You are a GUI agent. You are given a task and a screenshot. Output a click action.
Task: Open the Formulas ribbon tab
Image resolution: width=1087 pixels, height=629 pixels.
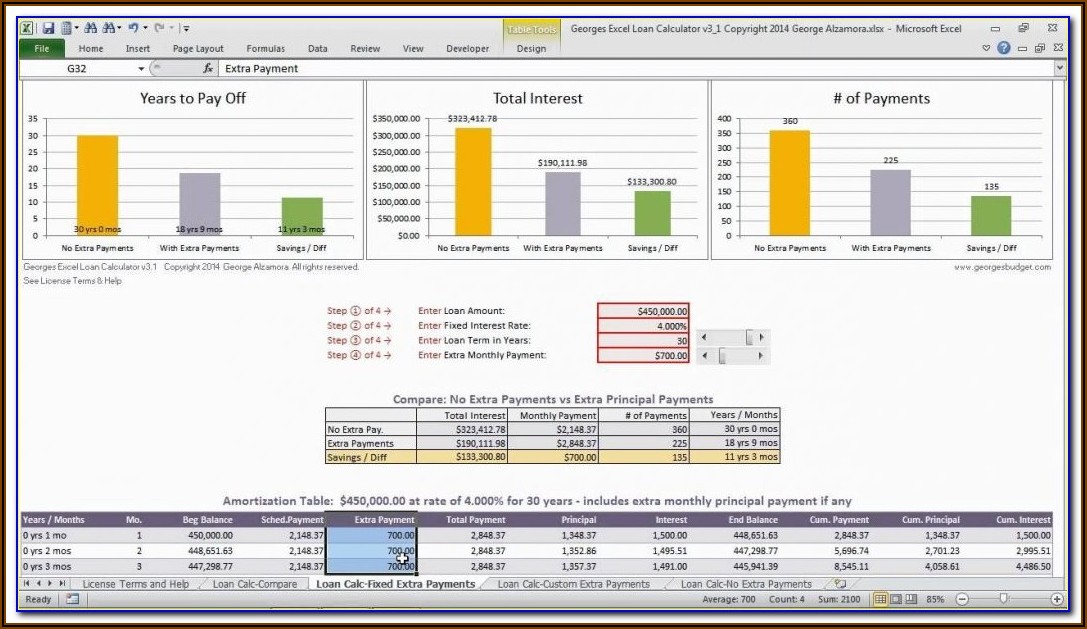pyautogui.click(x=266, y=49)
